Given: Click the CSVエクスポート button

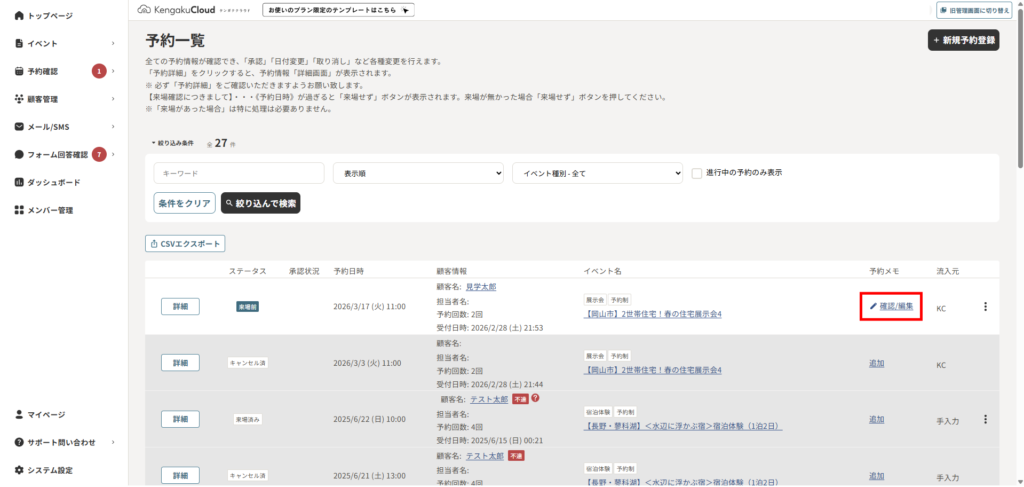Looking at the screenshot, I should pyautogui.click(x=185, y=243).
